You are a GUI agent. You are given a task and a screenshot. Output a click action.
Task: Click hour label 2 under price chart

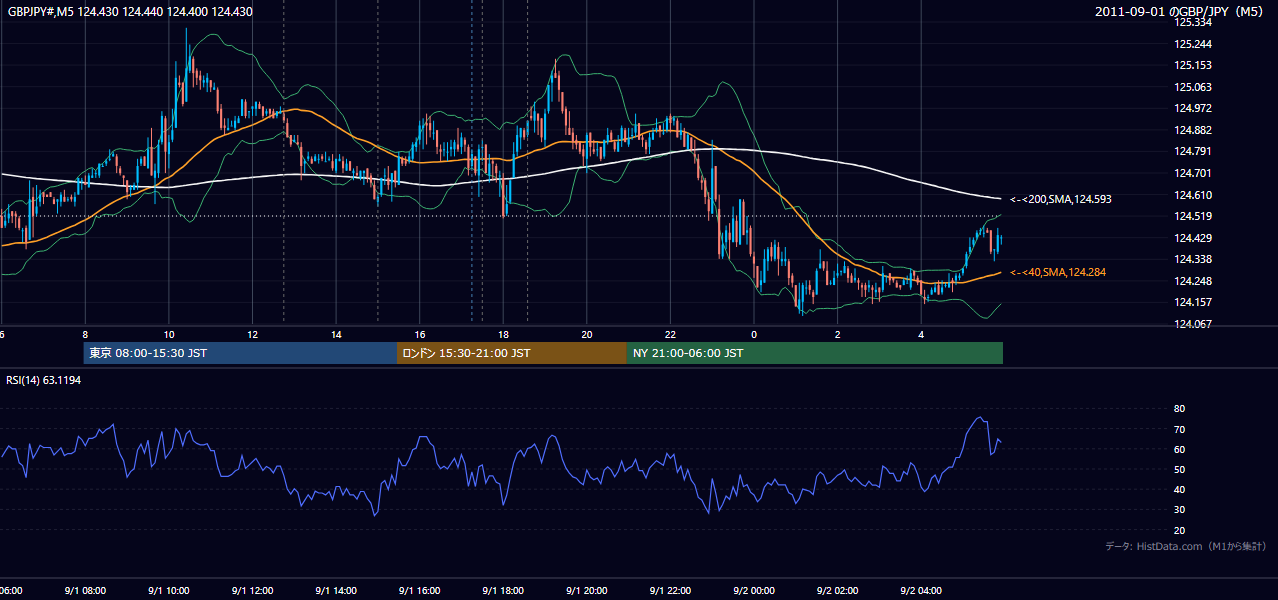(838, 334)
